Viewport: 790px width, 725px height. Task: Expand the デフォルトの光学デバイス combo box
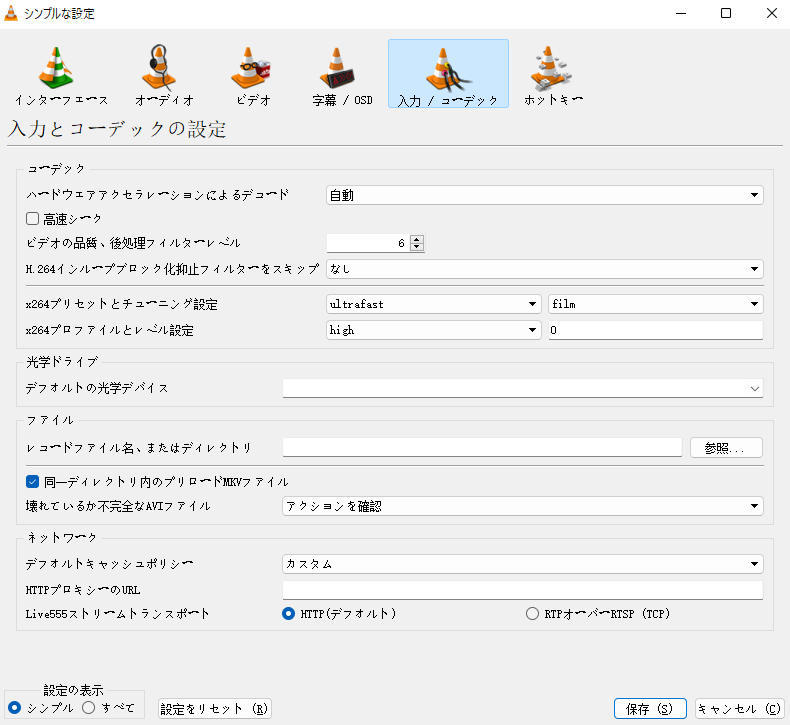[522, 388]
